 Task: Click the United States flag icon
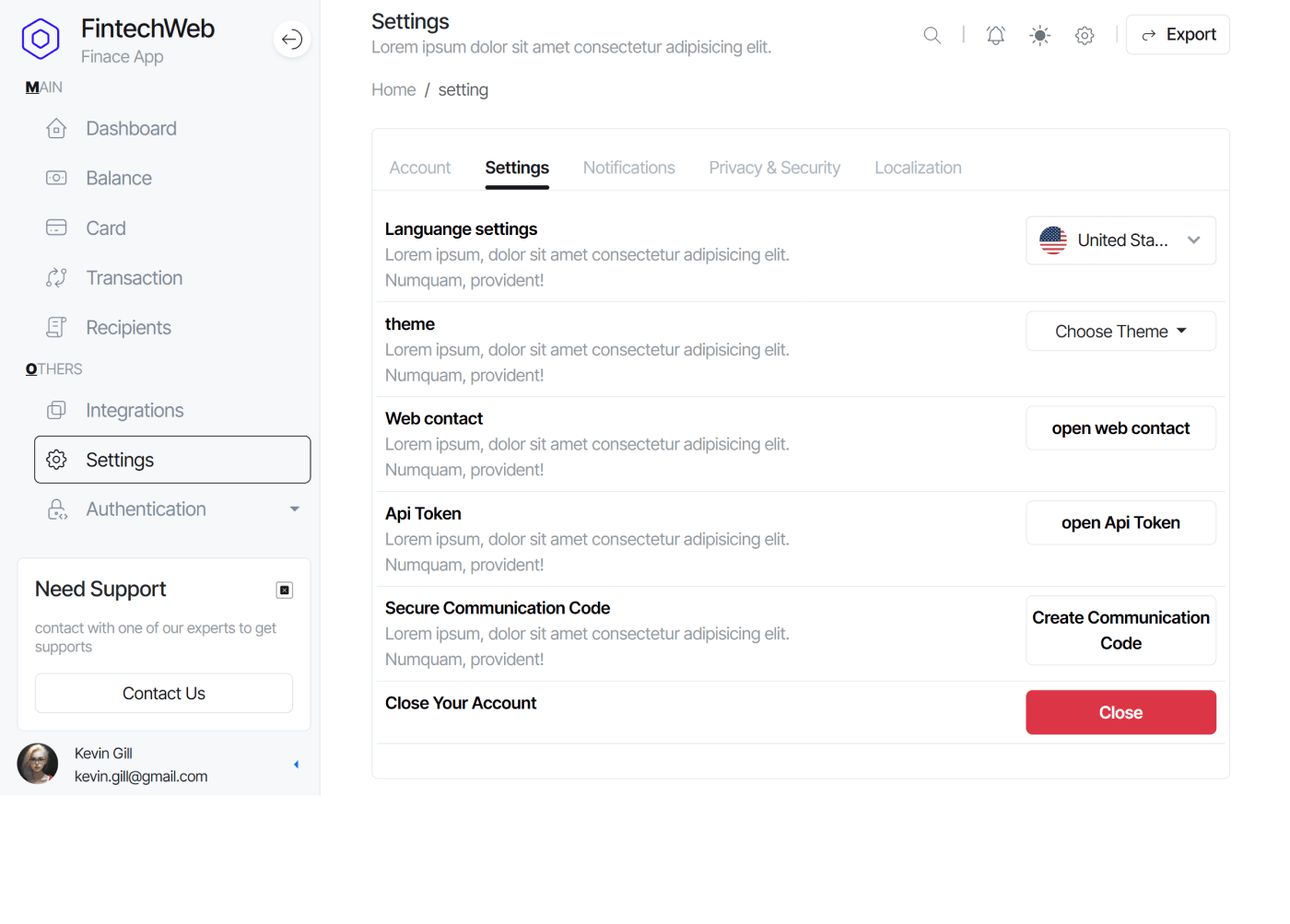1053,240
